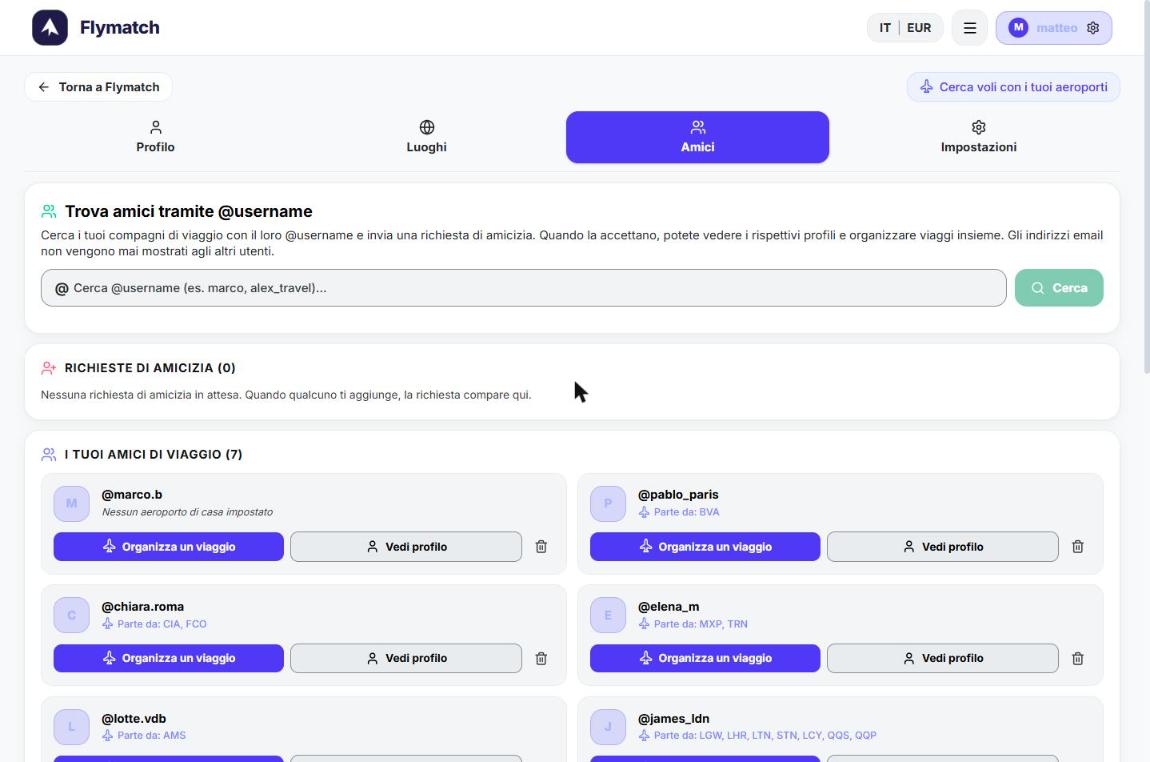Remove @elena_m using trash icon
The height and width of the screenshot is (762, 1150).
pyautogui.click(x=1077, y=659)
